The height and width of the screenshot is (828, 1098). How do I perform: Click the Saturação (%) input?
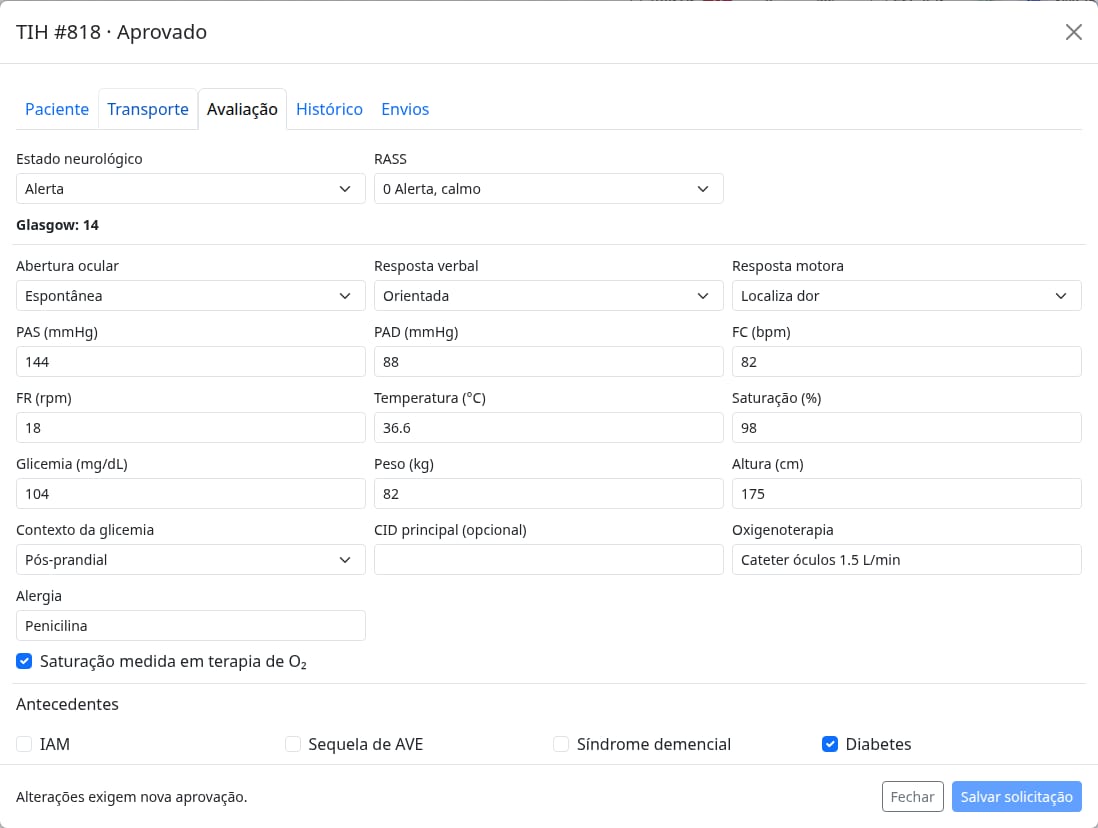coord(906,427)
